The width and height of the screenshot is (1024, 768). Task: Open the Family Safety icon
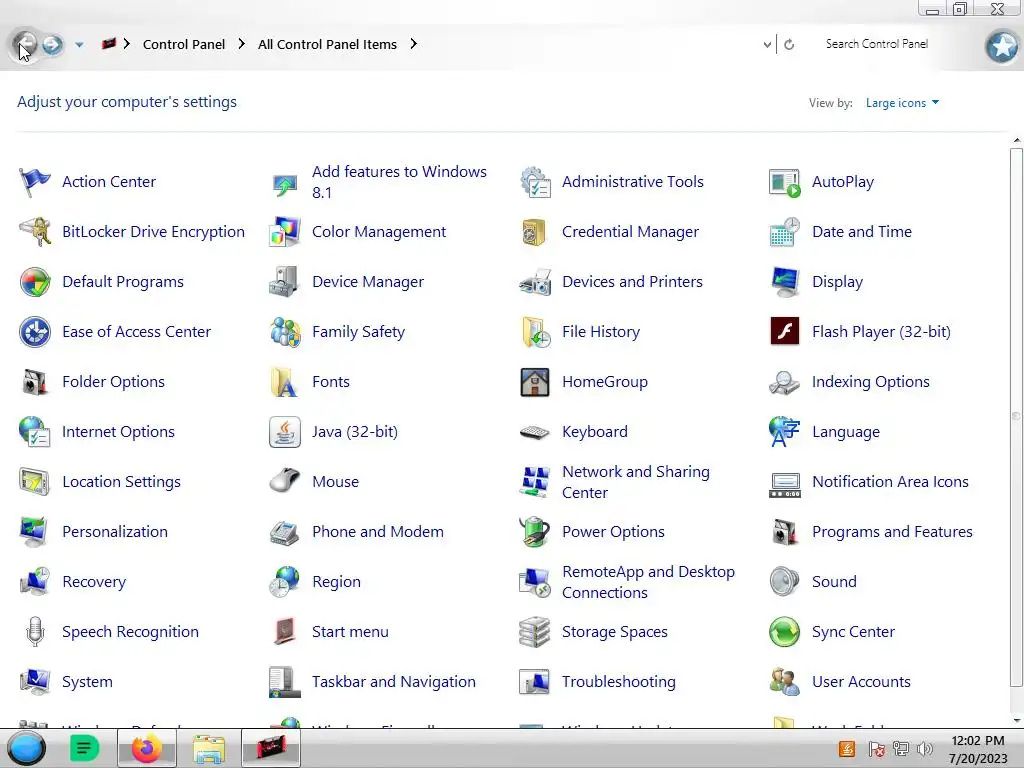(x=285, y=332)
